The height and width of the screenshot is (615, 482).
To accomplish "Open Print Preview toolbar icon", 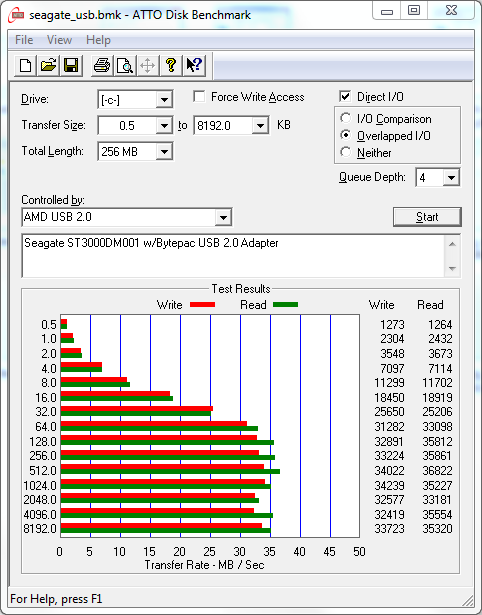I will [x=125, y=65].
